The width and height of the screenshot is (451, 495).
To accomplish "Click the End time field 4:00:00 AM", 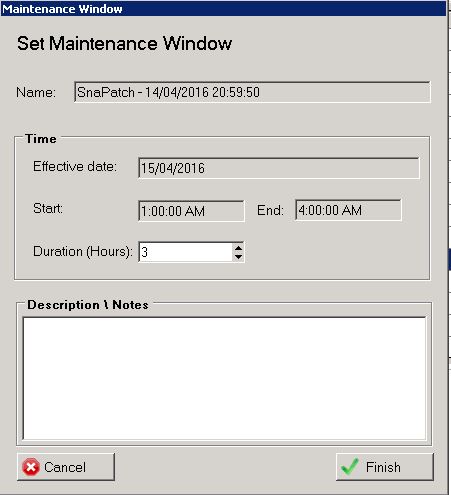I will coord(348,210).
